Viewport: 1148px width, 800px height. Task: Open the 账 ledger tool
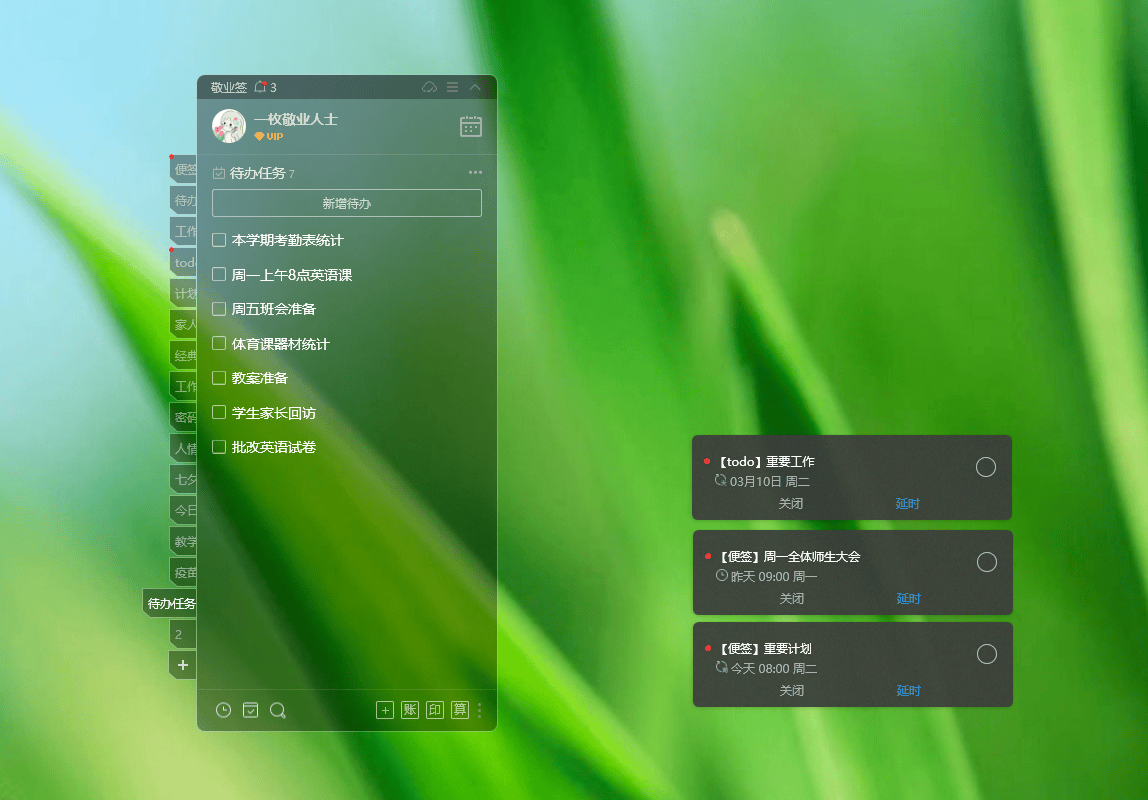click(x=410, y=710)
